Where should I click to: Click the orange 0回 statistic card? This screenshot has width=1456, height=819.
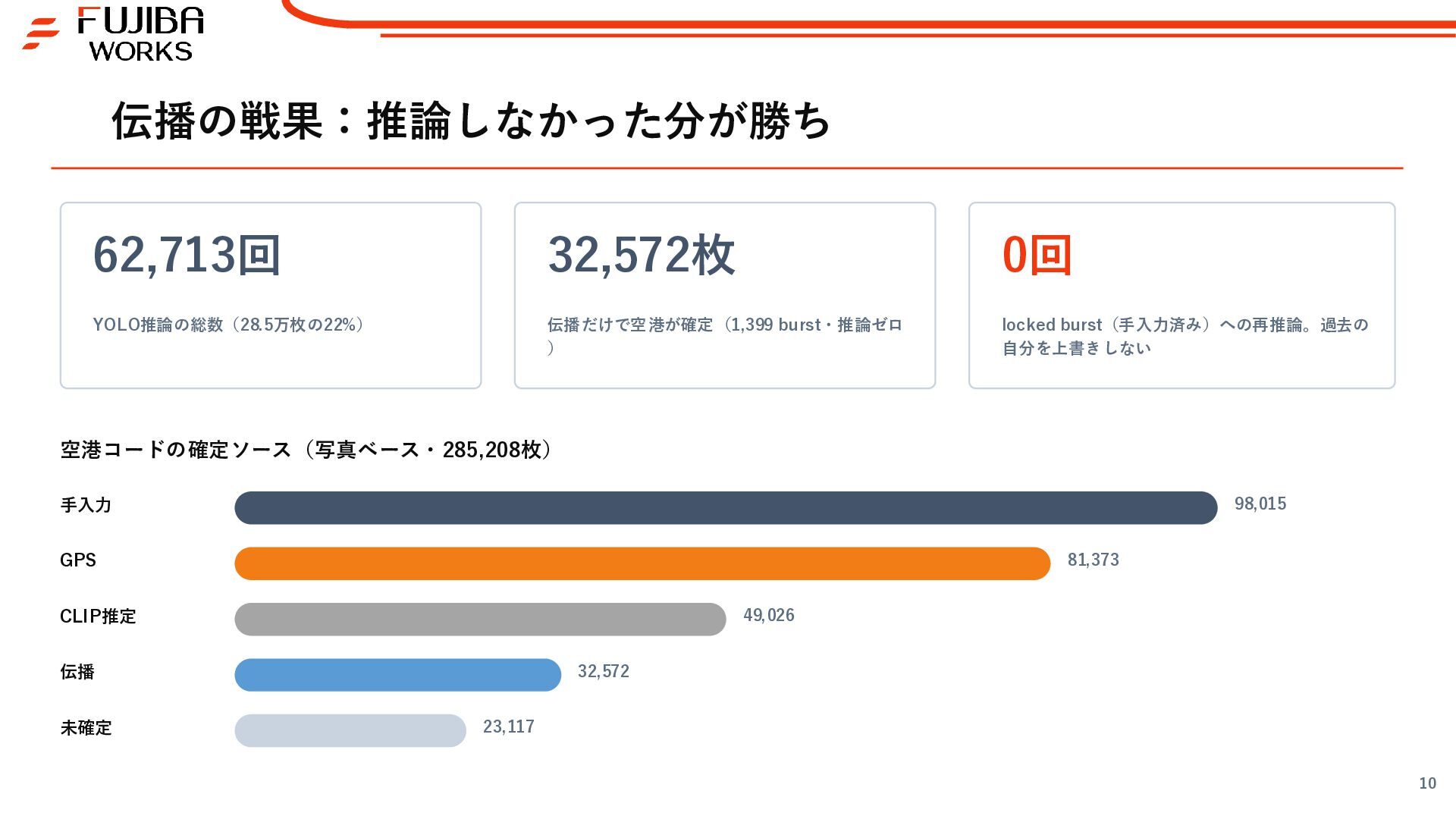pos(1181,296)
